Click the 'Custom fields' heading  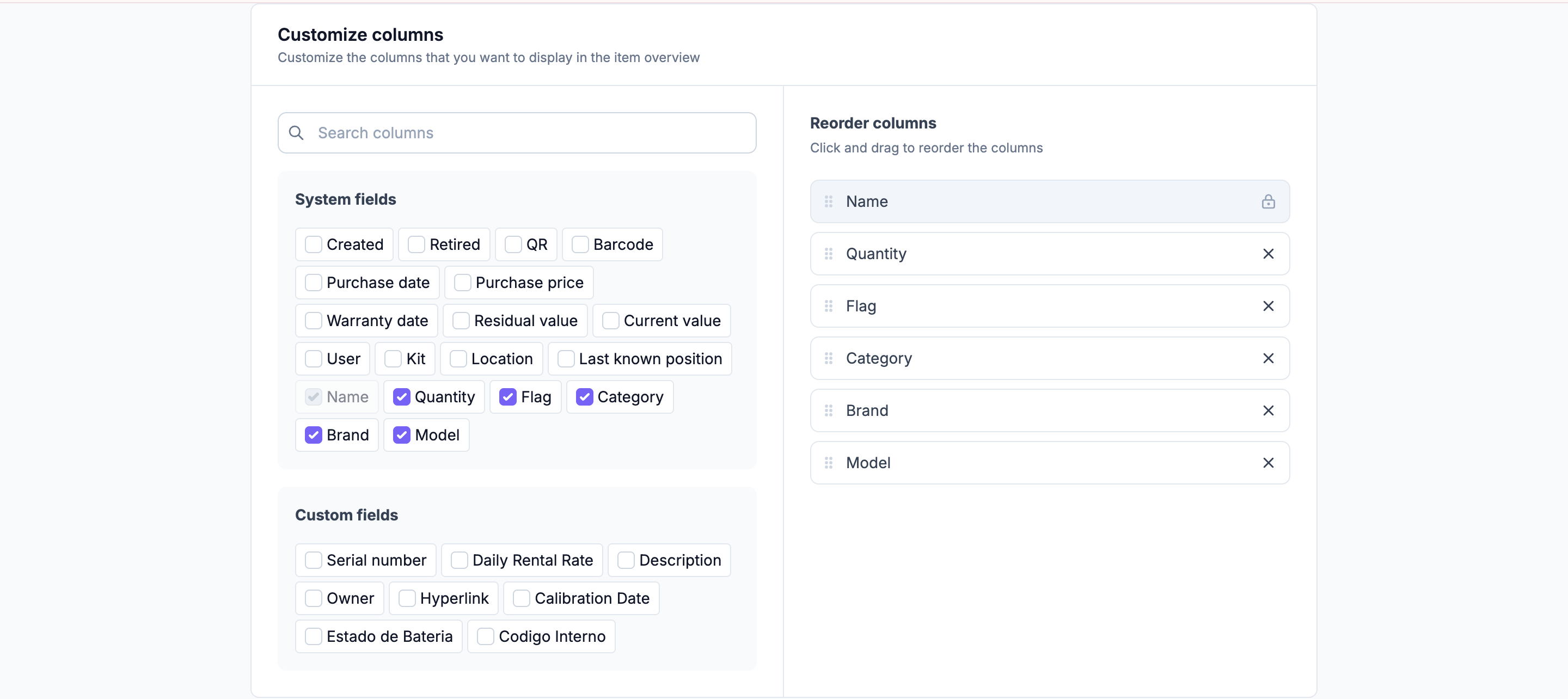pyautogui.click(x=346, y=516)
